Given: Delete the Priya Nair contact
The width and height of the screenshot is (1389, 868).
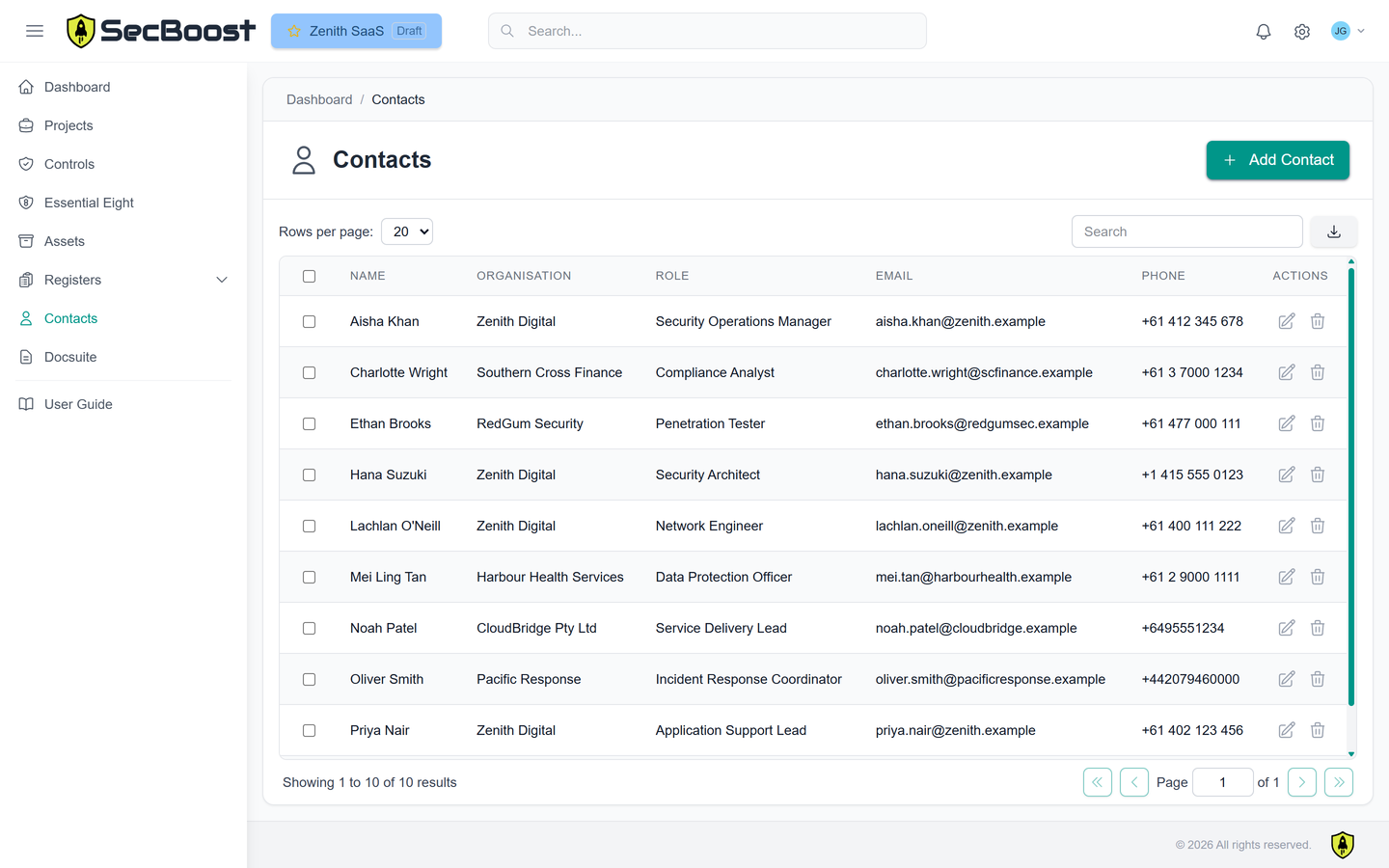Looking at the screenshot, I should [x=1317, y=730].
